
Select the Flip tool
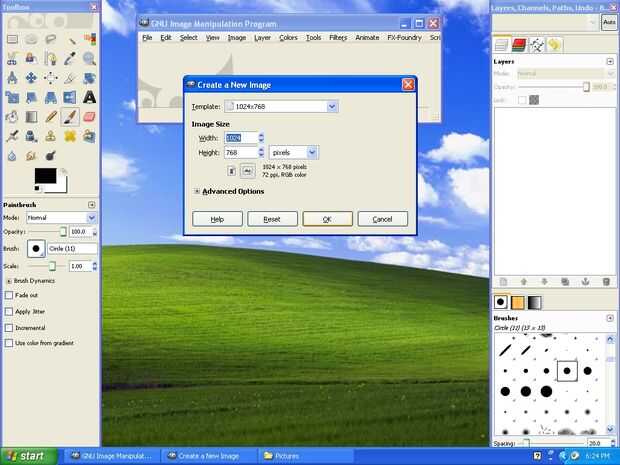tap(70, 97)
